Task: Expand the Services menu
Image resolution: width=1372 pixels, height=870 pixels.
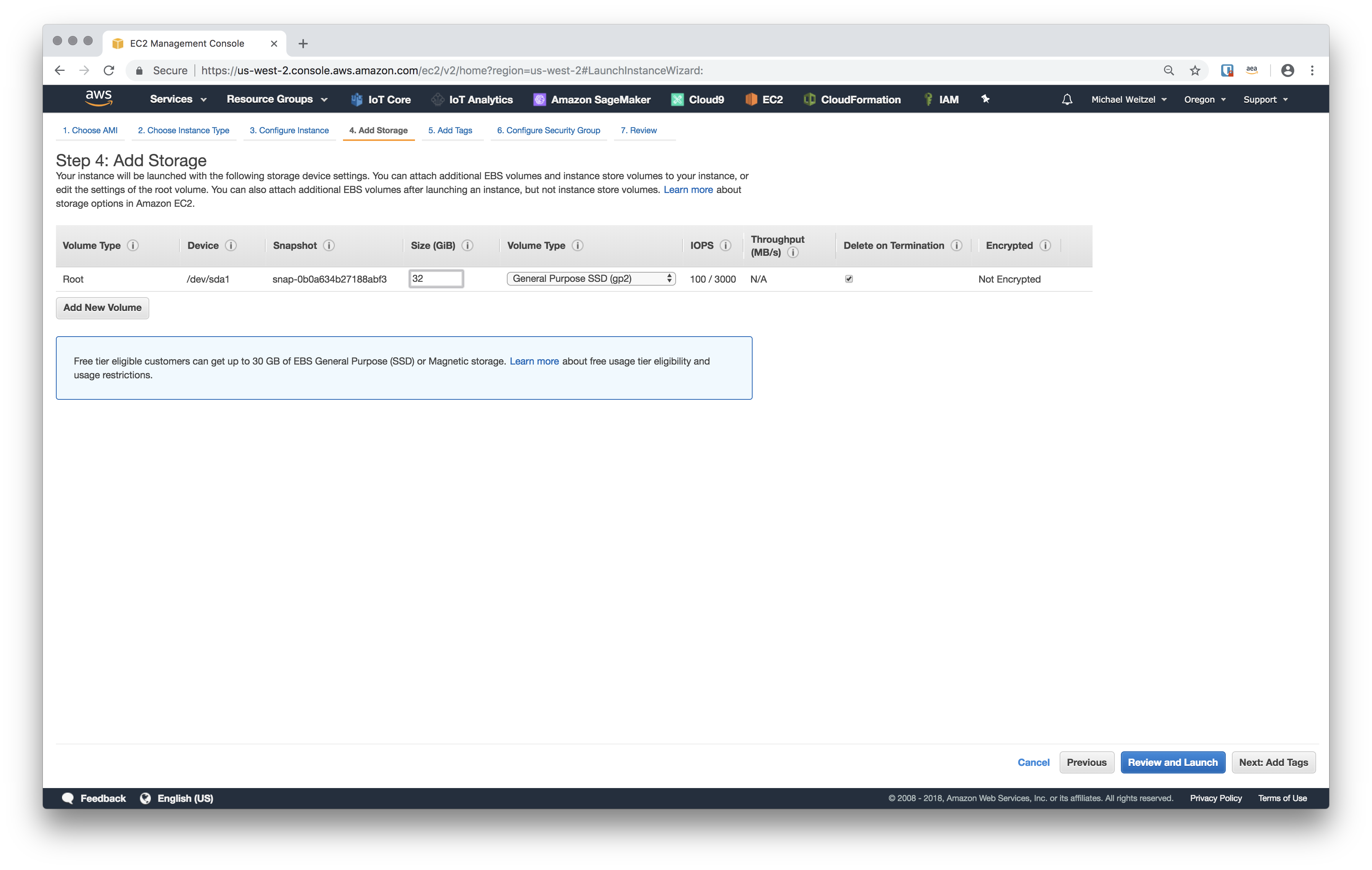Action: click(x=178, y=99)
